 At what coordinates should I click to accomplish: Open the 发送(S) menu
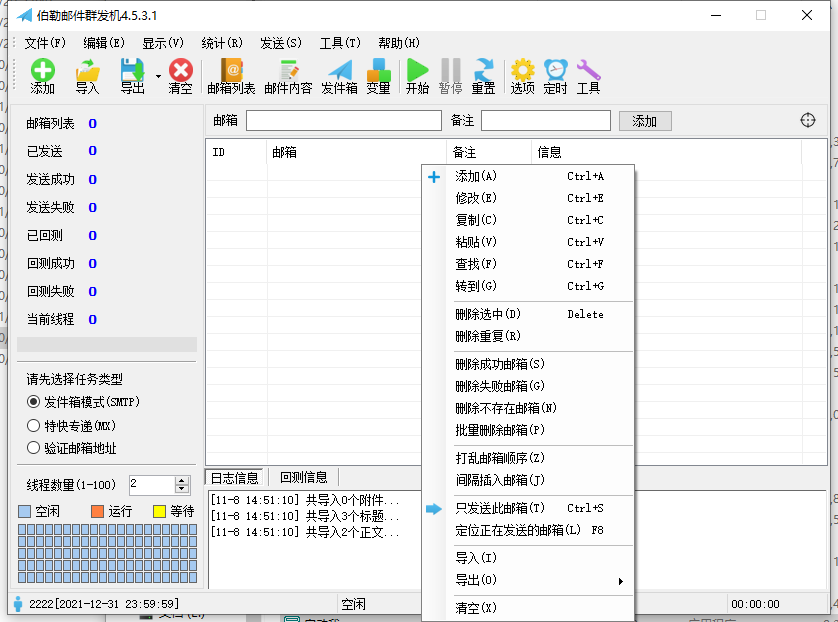(281, 43)
